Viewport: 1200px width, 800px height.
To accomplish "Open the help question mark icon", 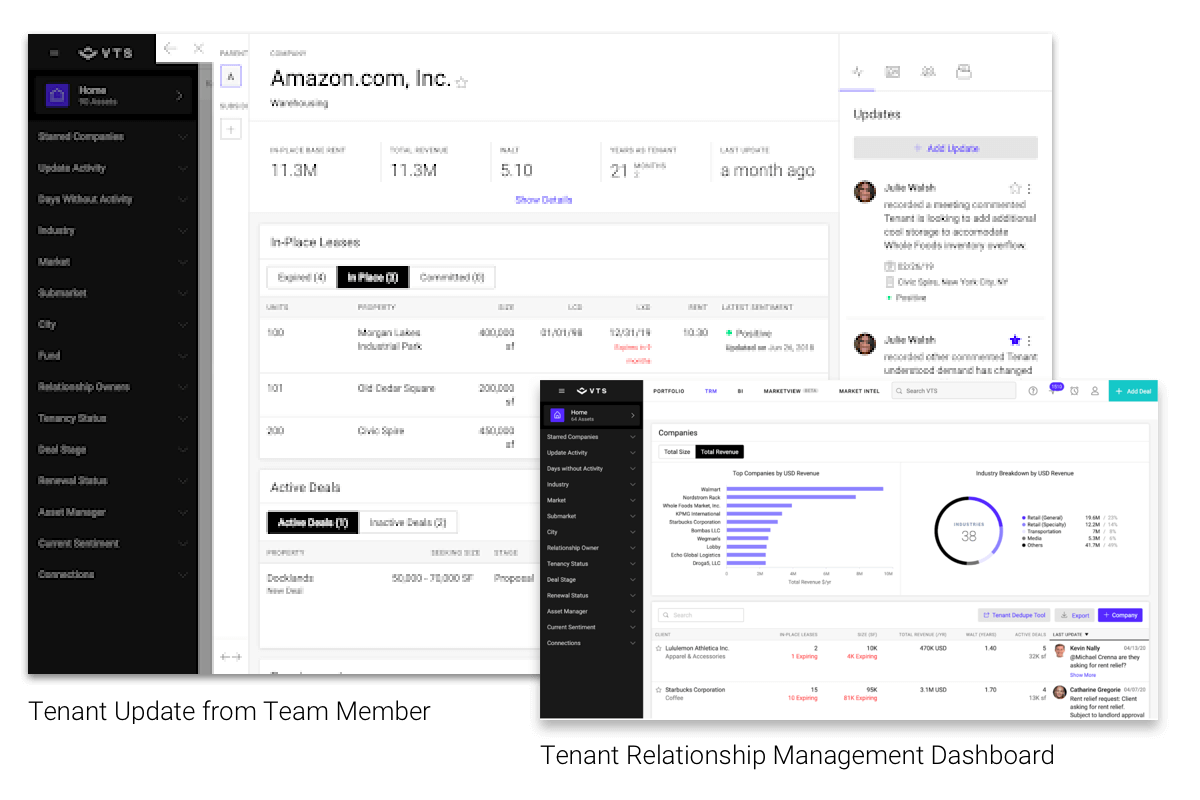I will coord(1032,391).
